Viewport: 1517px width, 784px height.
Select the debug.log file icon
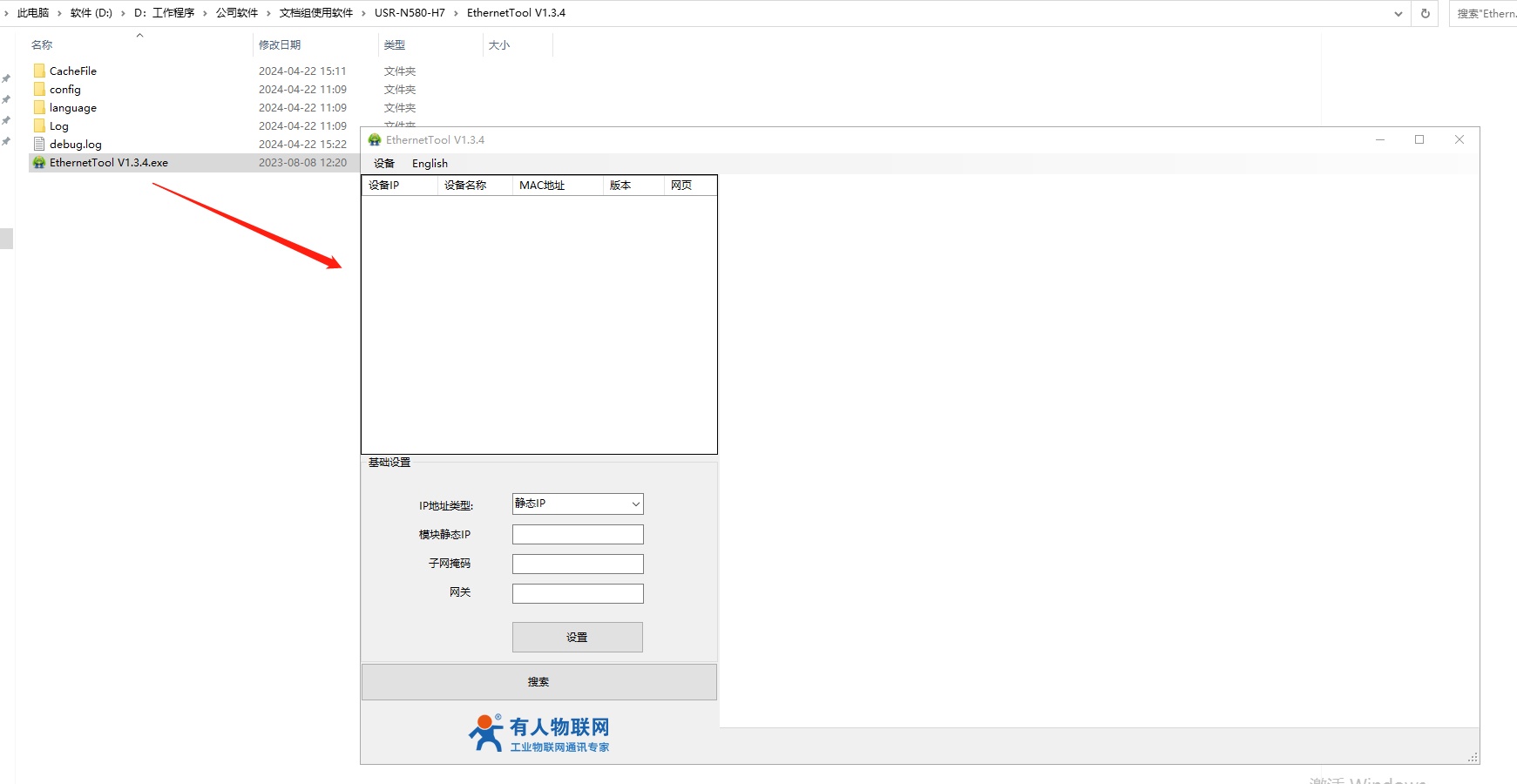pyautogui.click(x=39, y=144)
